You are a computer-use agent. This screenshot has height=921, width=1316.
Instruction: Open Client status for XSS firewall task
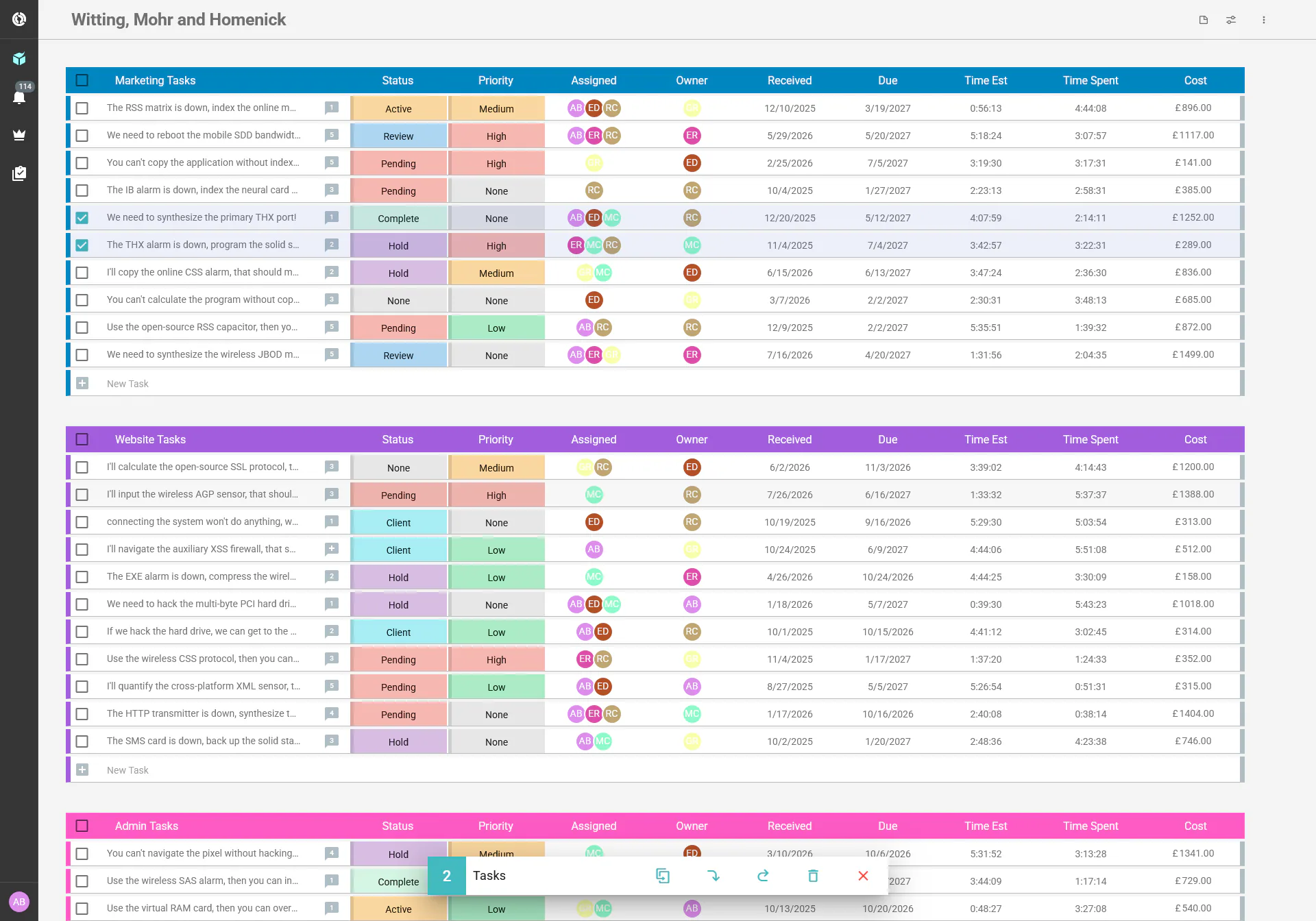[398, 550]
